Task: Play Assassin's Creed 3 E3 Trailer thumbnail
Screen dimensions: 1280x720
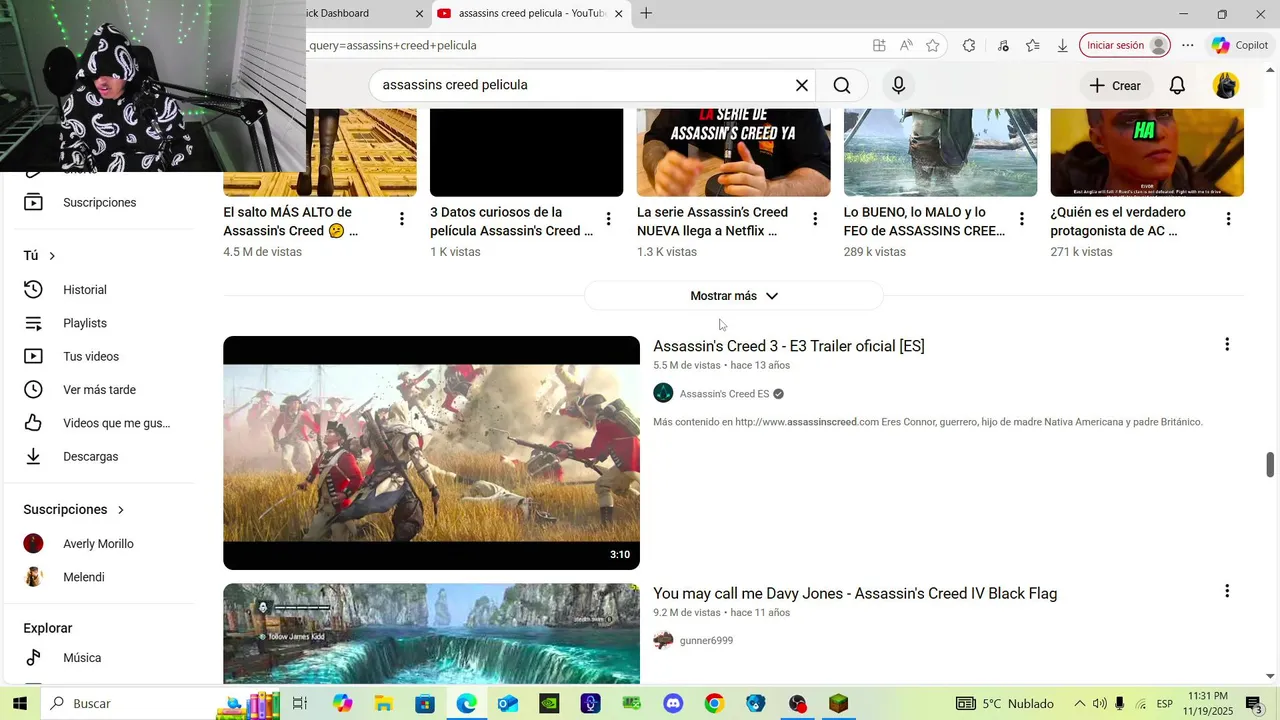Action: coord(431,453)
